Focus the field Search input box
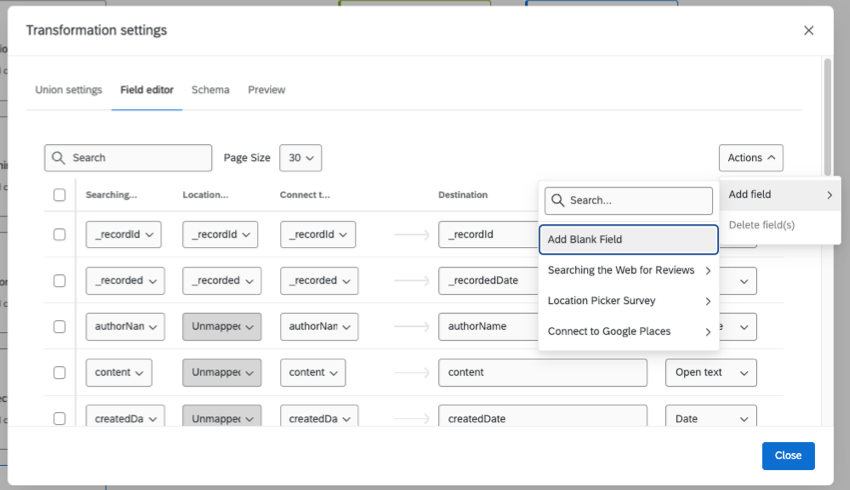The image size is (850, 490). coord(128,158)
